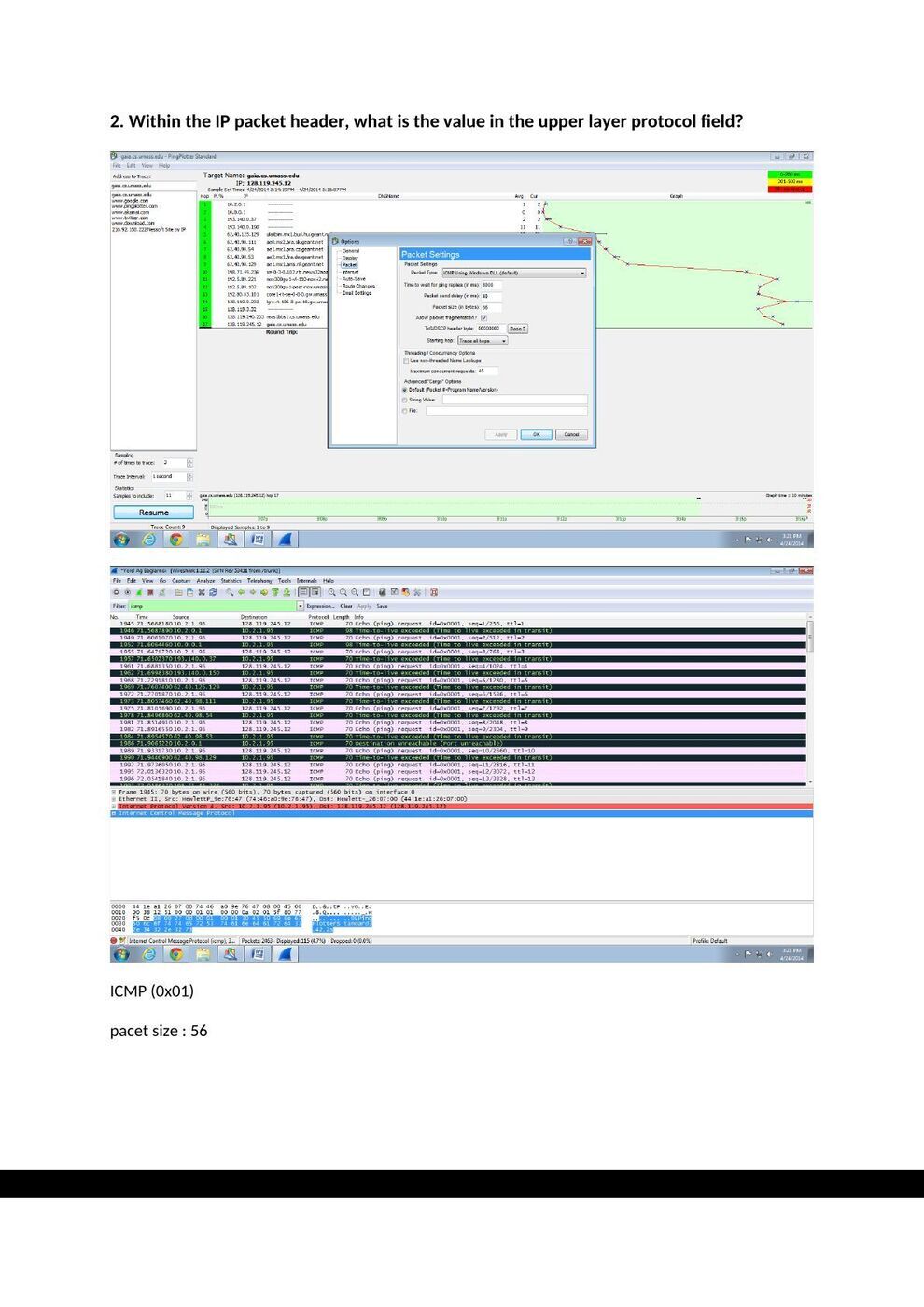Close the capture file with toolbar X icon

coord(202,592)
